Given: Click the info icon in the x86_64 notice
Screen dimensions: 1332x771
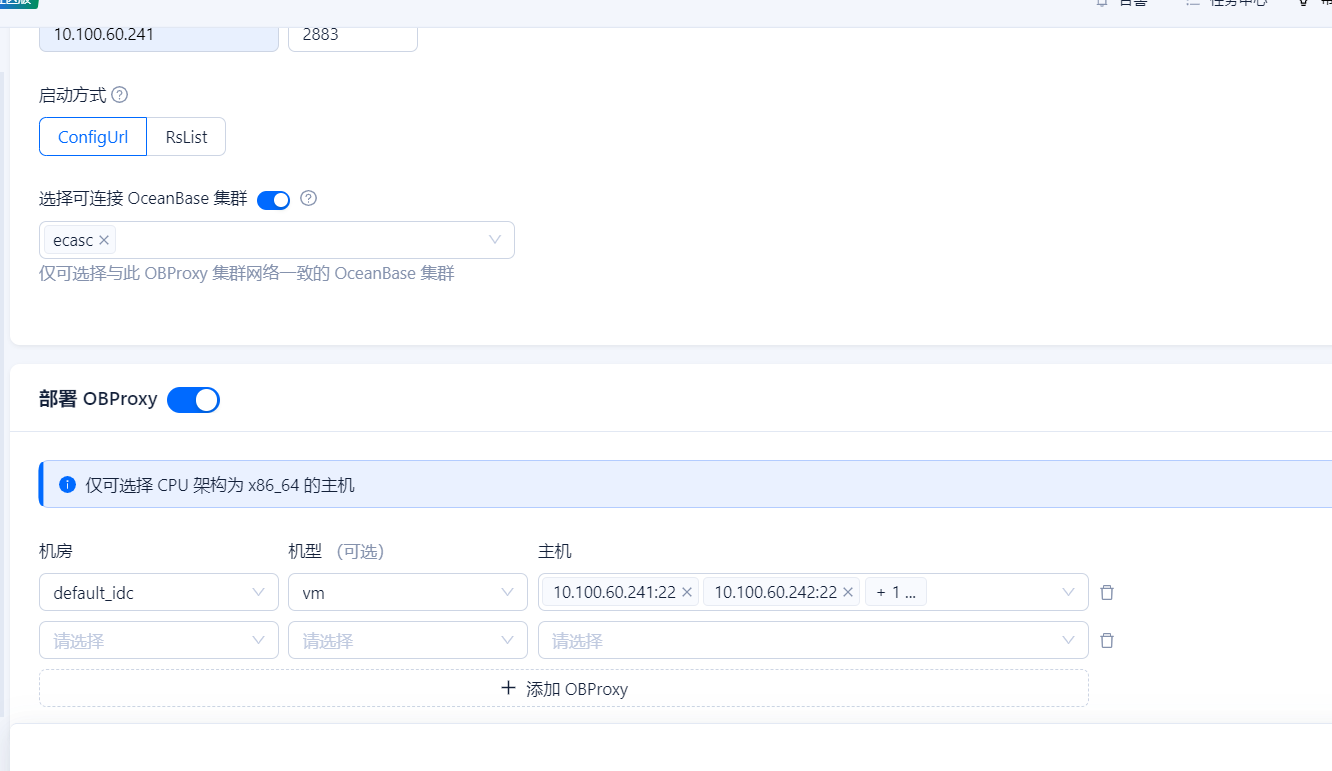Looking at the screenshot, I should point(68,485).
